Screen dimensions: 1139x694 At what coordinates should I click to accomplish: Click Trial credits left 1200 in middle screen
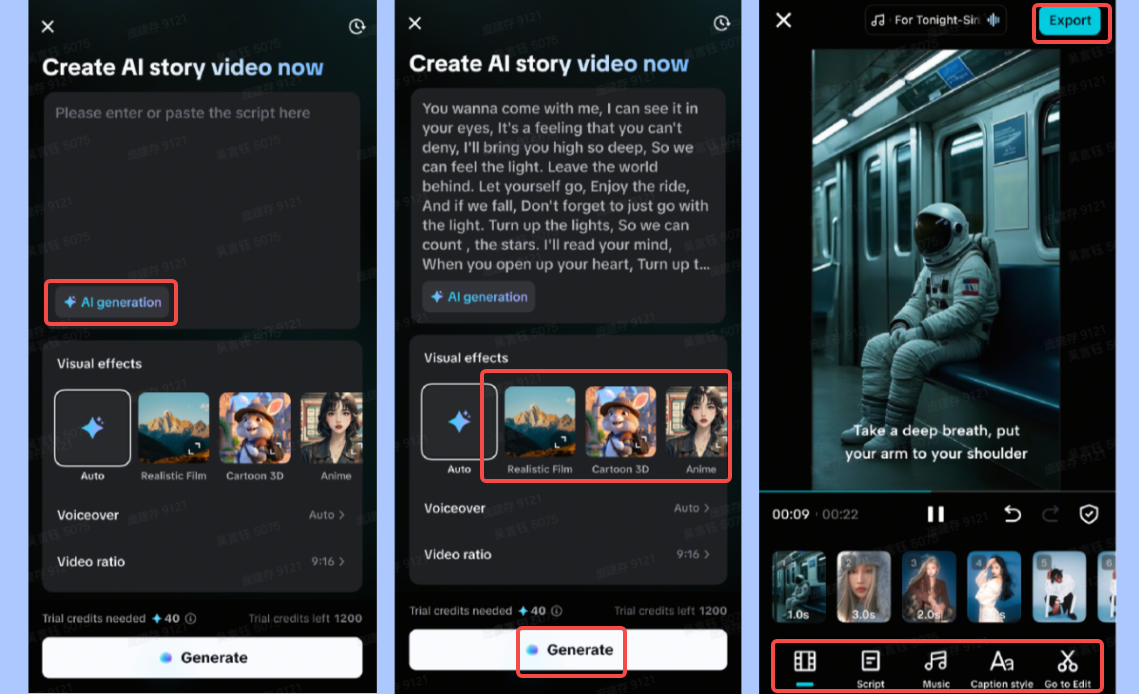(x=670, y=611)
